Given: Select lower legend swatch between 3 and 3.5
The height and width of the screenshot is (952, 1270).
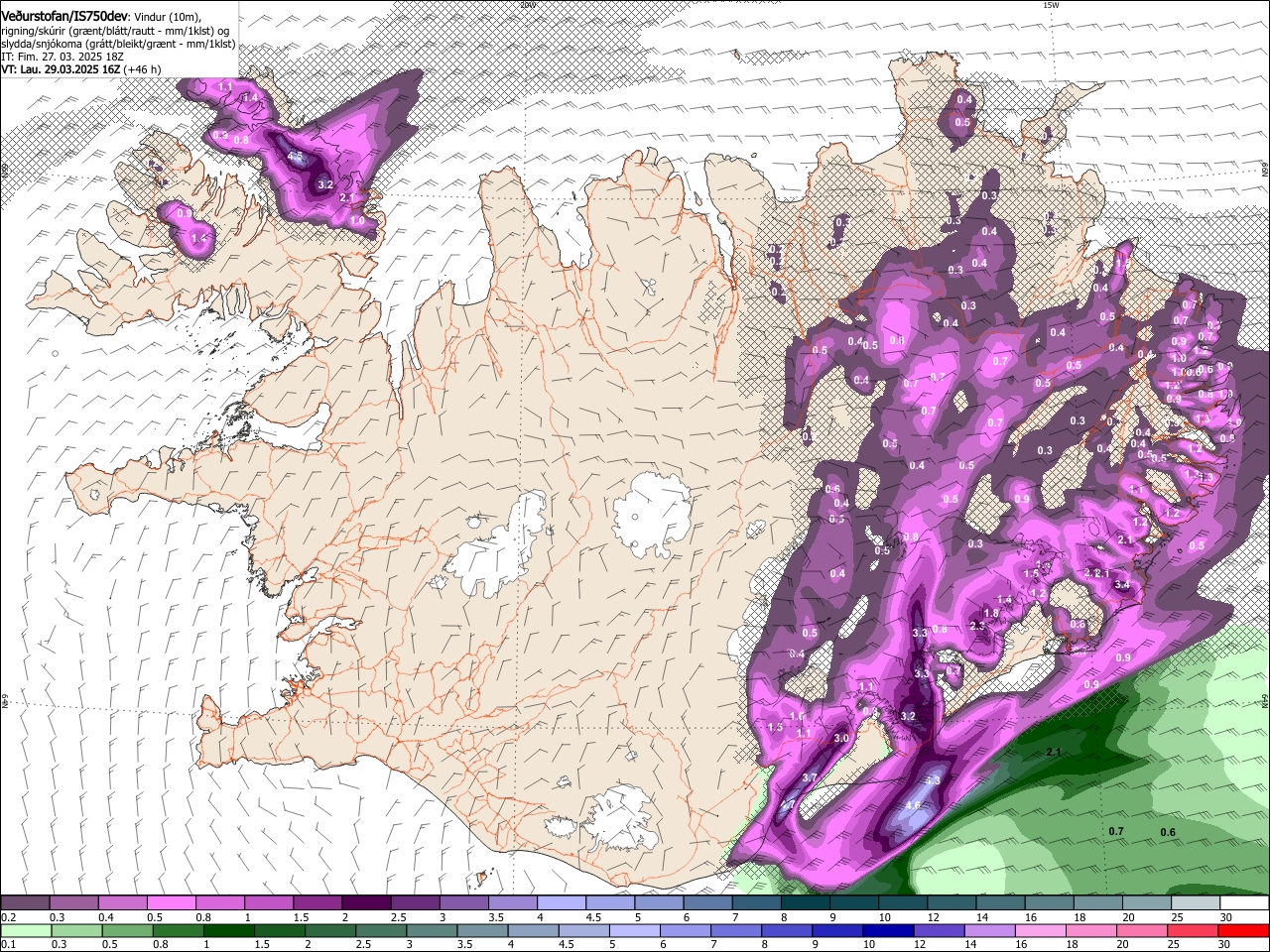Looking at the screenshot, I should 432,931.
